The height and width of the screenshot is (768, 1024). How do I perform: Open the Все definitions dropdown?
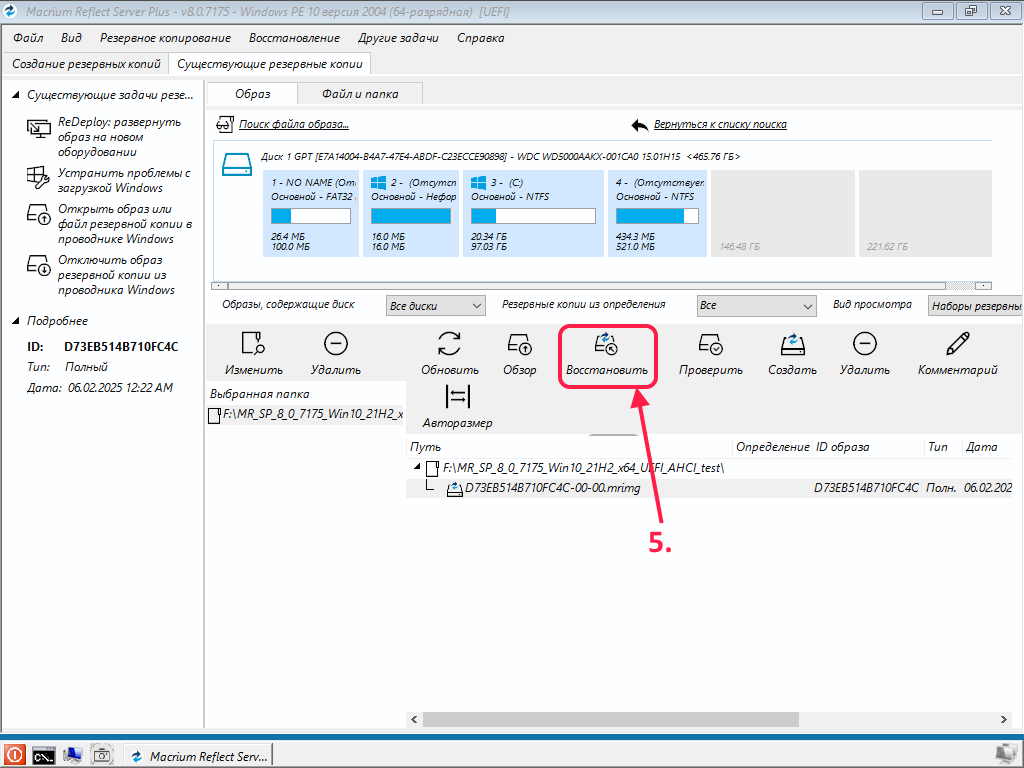pyautogui.click(x=756, y=306)
